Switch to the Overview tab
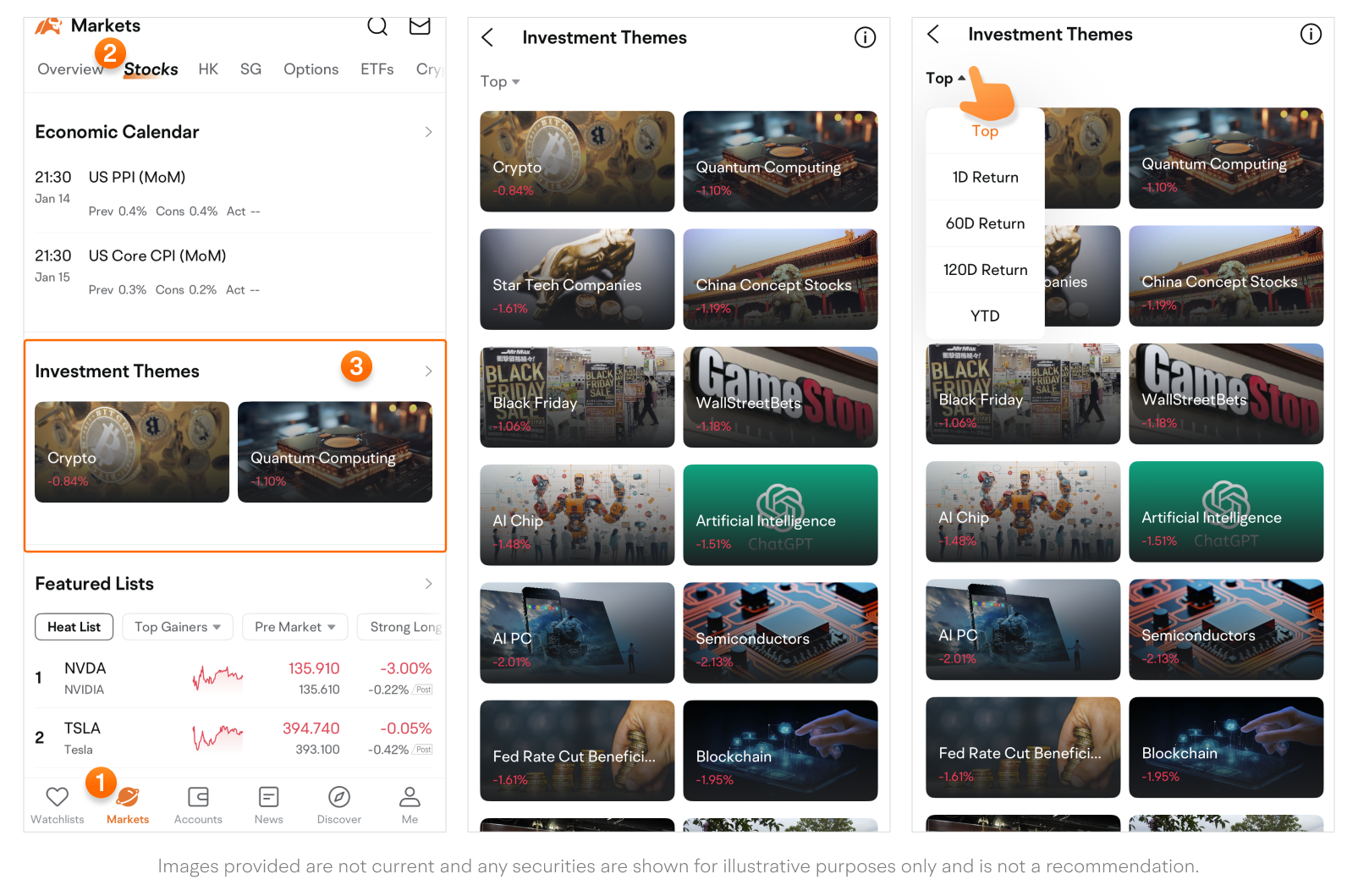Viewport: 1358px width, 896px height. tap(70, 69)
